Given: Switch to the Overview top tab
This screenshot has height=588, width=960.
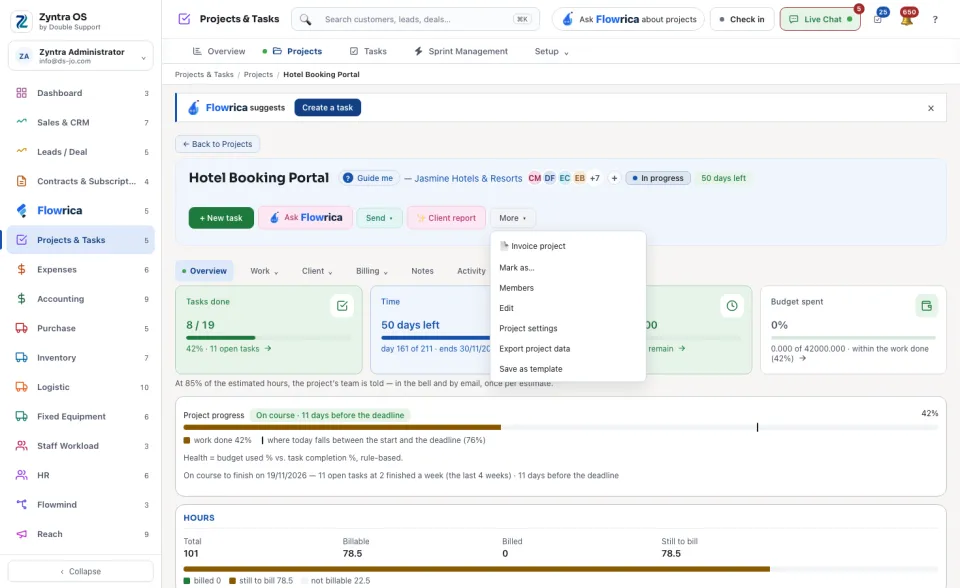Looking at the screenshot, I should 219,51.
